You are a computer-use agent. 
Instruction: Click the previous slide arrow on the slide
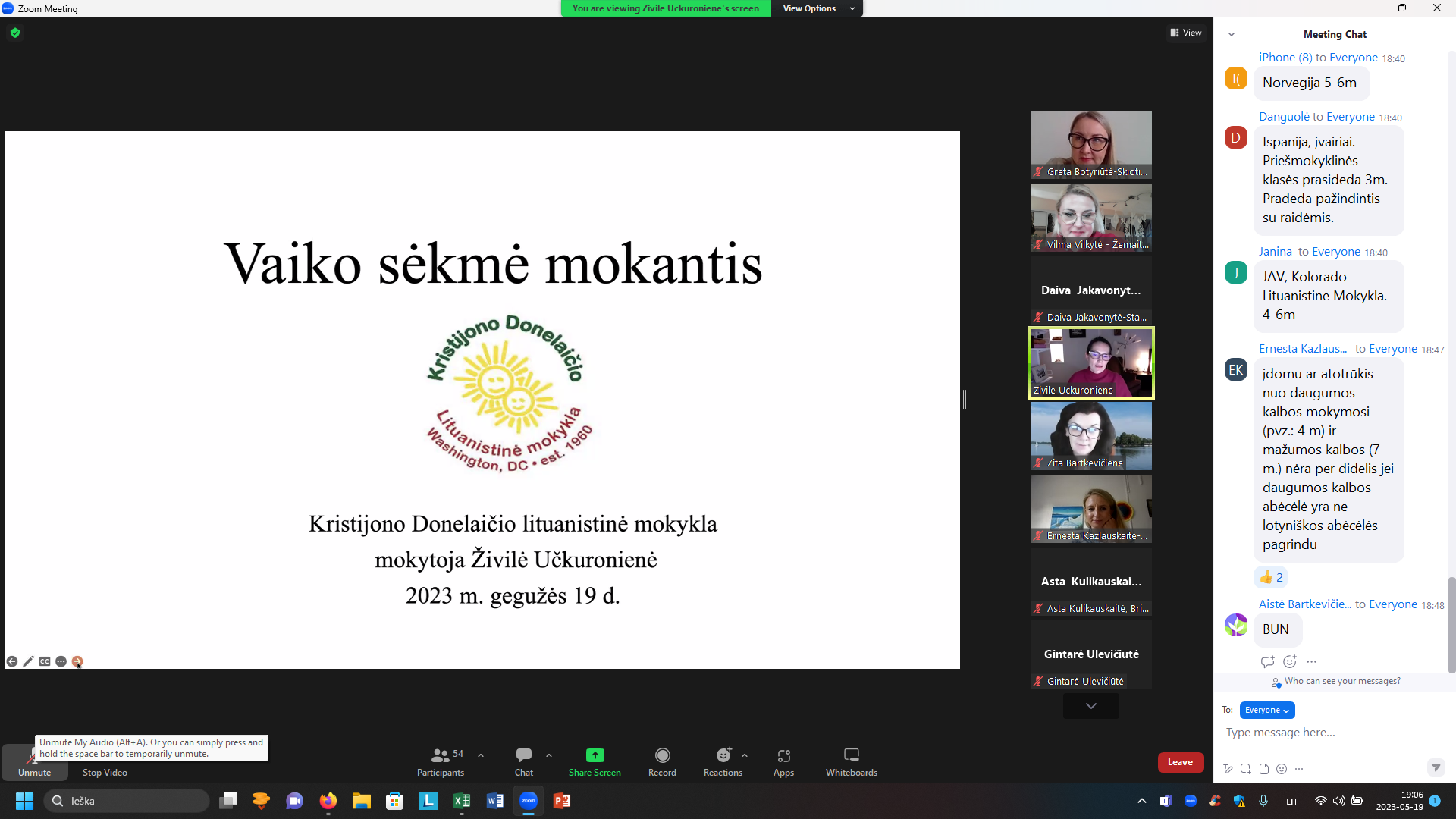tap(12, 661)
